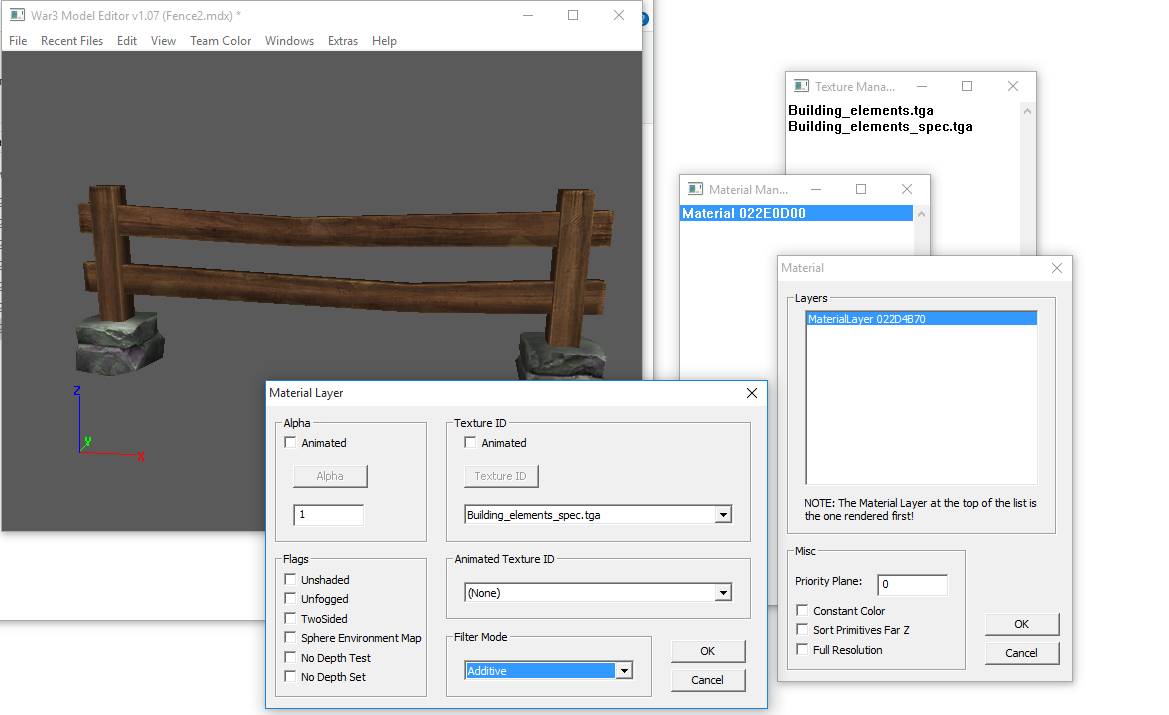Close the Material Manager window
This screenshot has height=715, width=1169.
[907, 189]
